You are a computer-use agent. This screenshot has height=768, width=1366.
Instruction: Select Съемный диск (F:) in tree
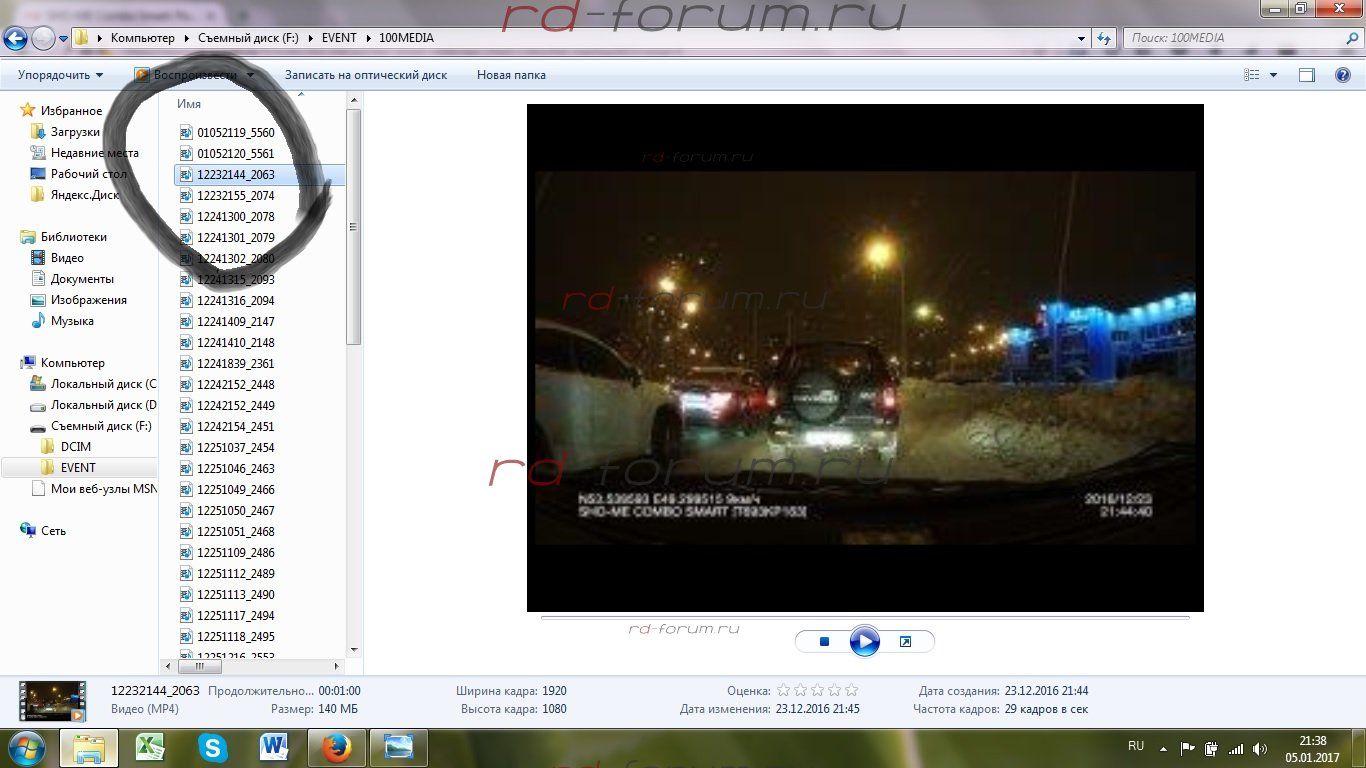pyautogui.click(x=101, y=426)
